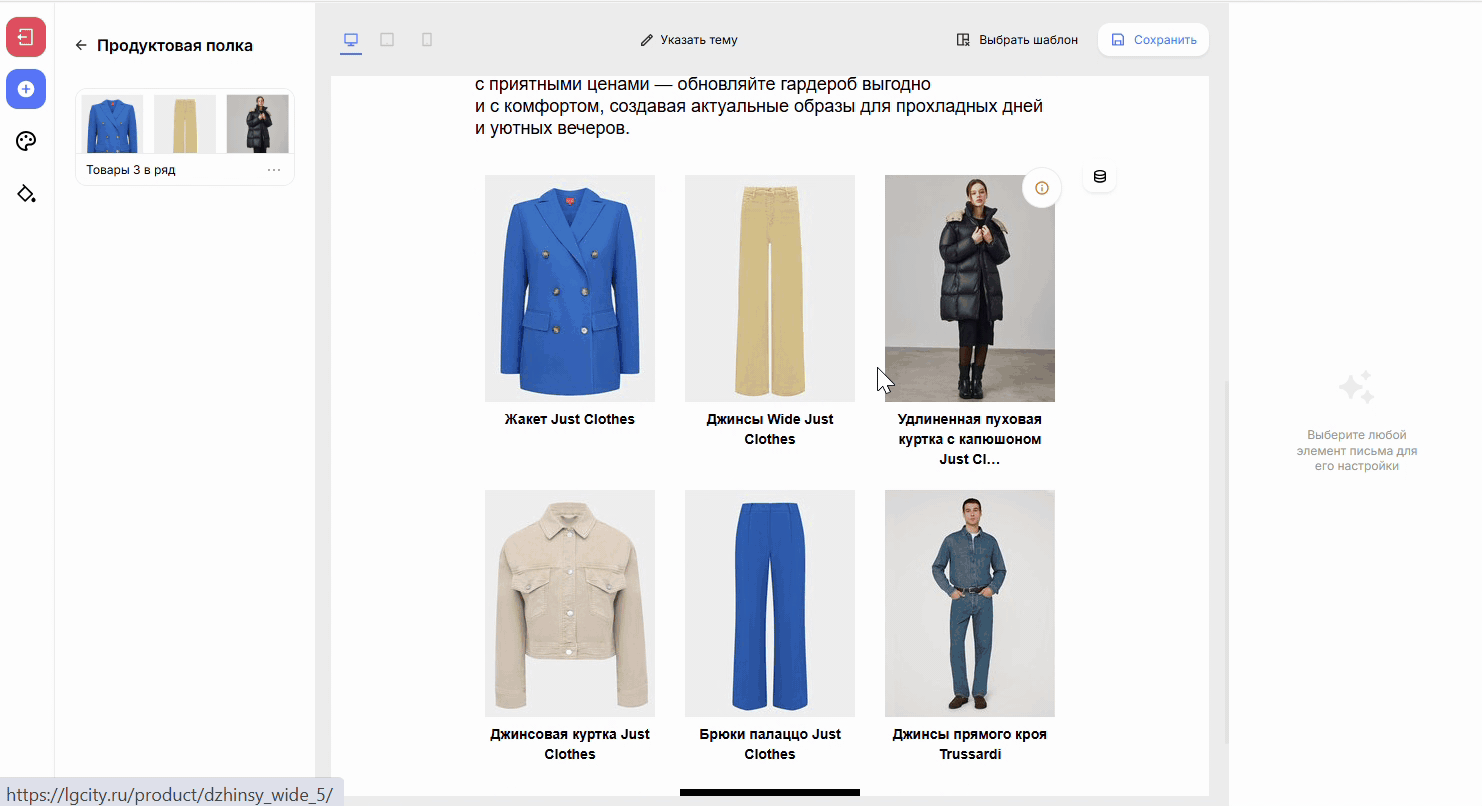Click the title Жакет Just Clothes

click(x=570, y=419)
